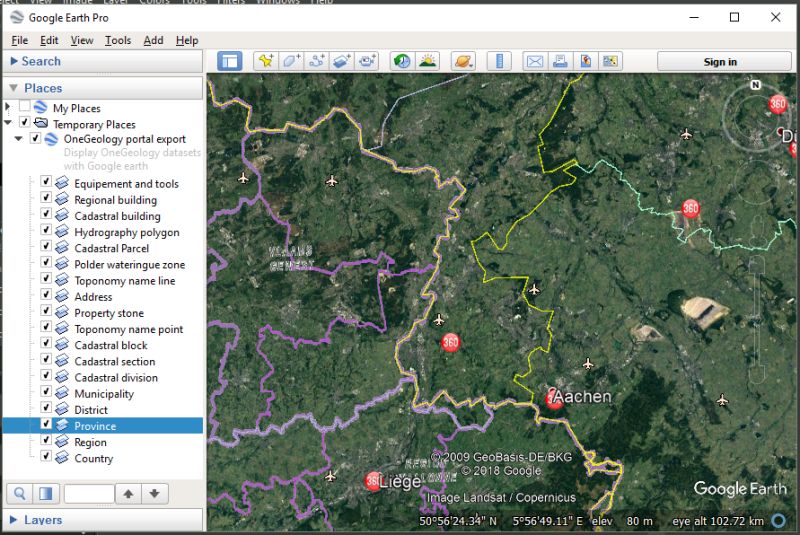800x535 pixels.
Task: Show sunlight across the landscape
Action: 428,61
